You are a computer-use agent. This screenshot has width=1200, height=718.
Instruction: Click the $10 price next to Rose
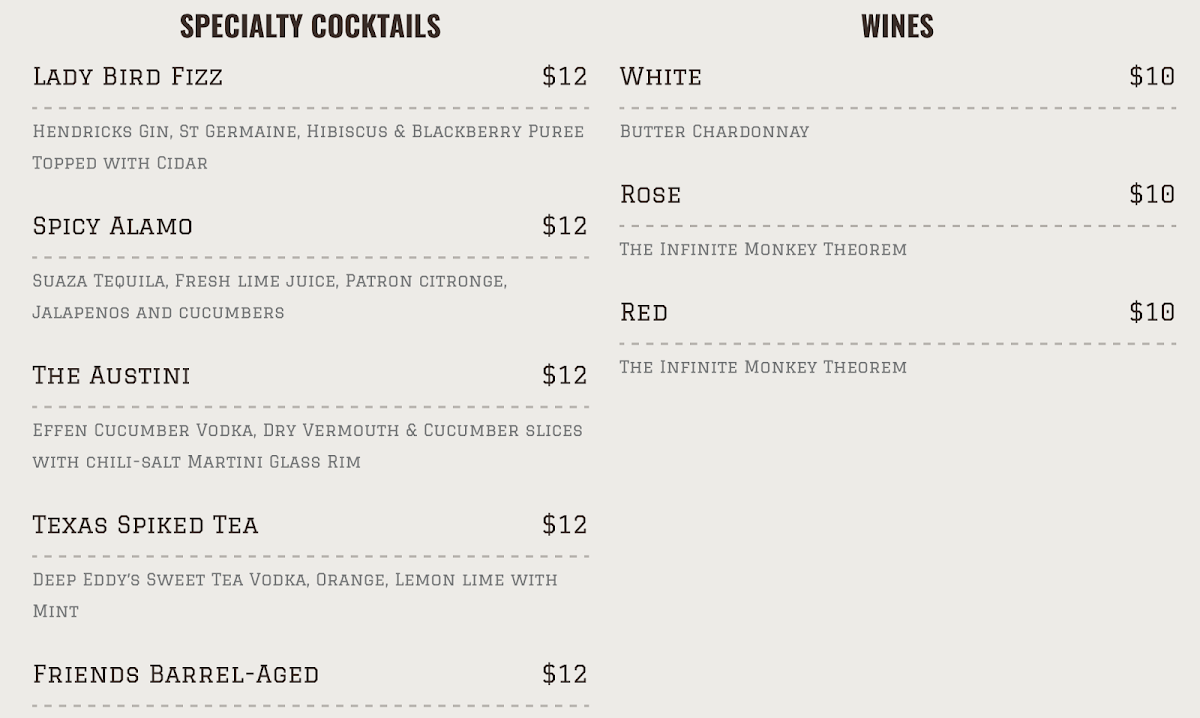click(x=1152, y=194)
